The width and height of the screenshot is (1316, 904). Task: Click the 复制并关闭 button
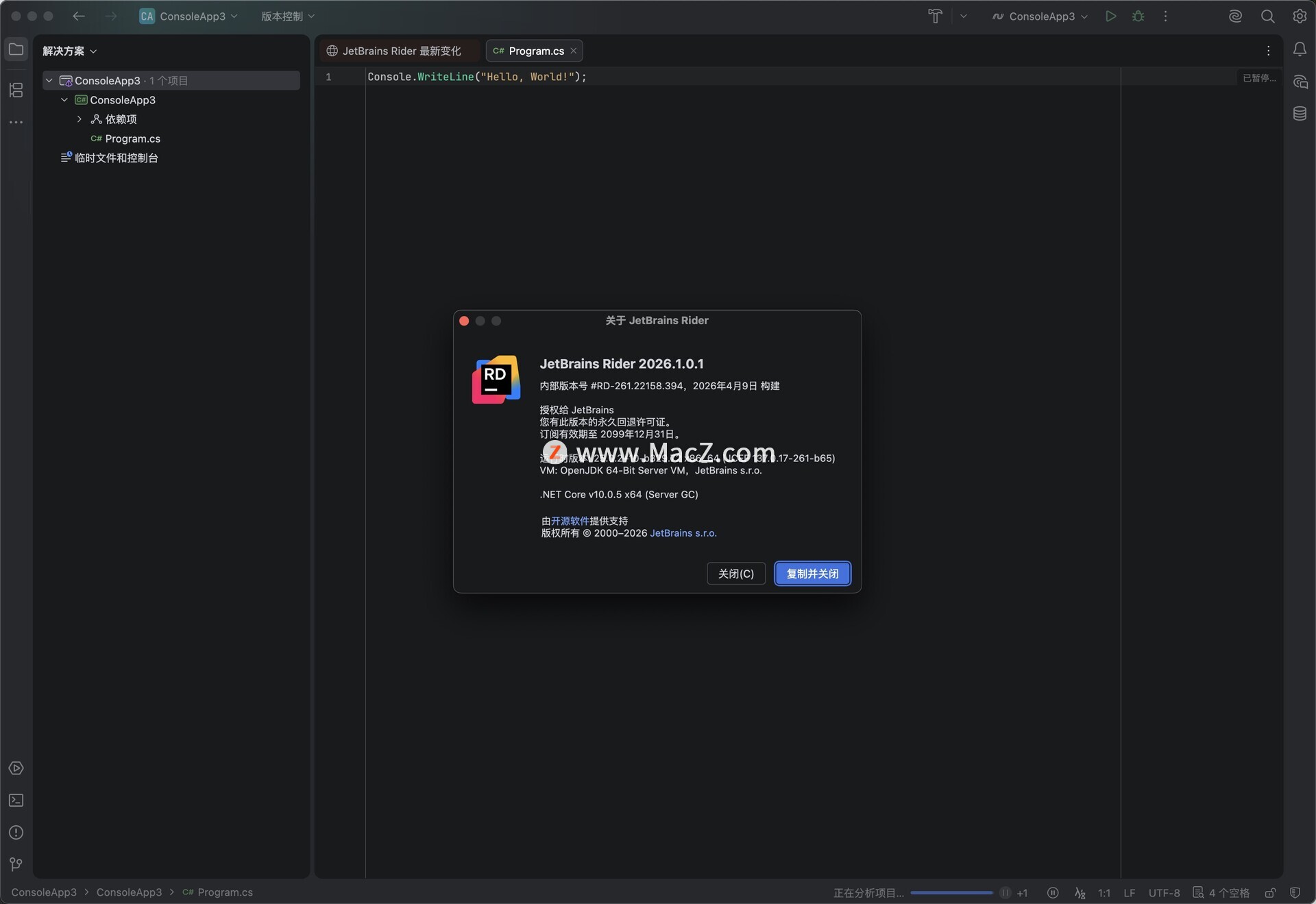(x=812, y=574)
